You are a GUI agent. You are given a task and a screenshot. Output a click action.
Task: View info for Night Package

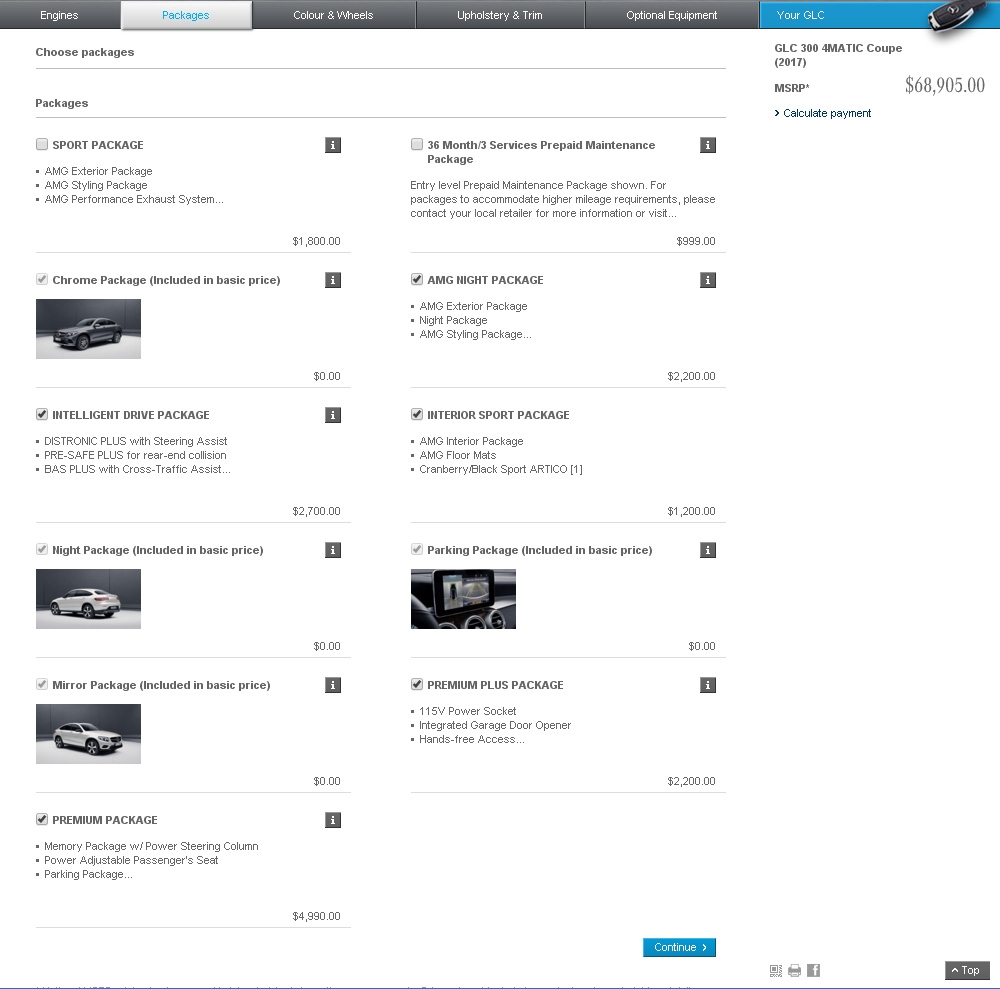coord(332,550)
